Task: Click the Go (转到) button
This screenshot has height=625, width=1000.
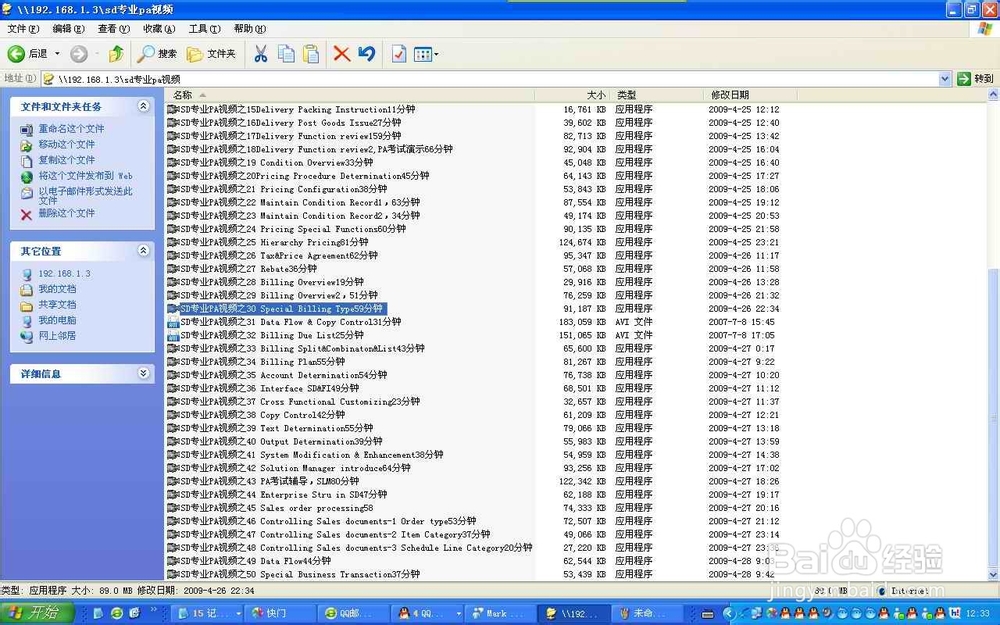Action: pos(976,79)
